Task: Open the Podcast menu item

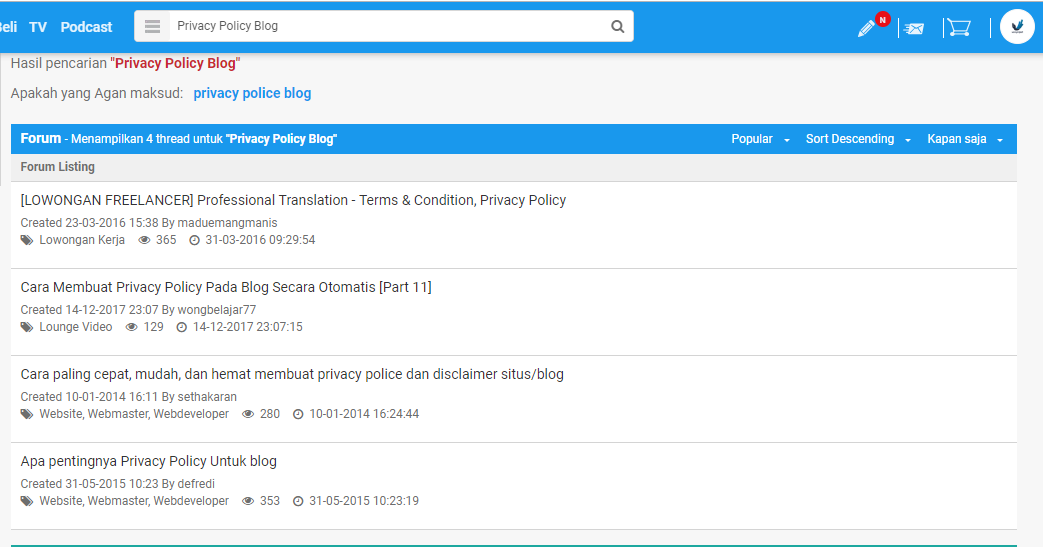Action: click(86, 27)
